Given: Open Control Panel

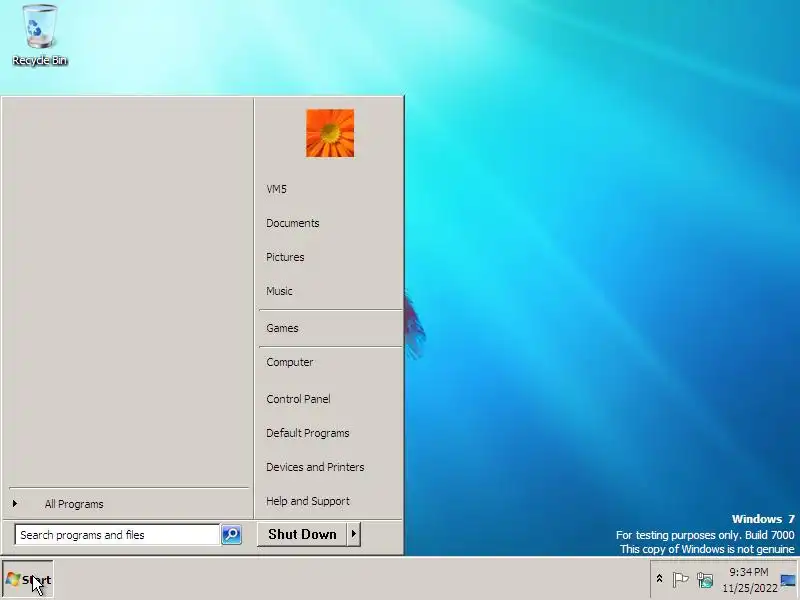Looking at the screenshot, I should 330,399.
